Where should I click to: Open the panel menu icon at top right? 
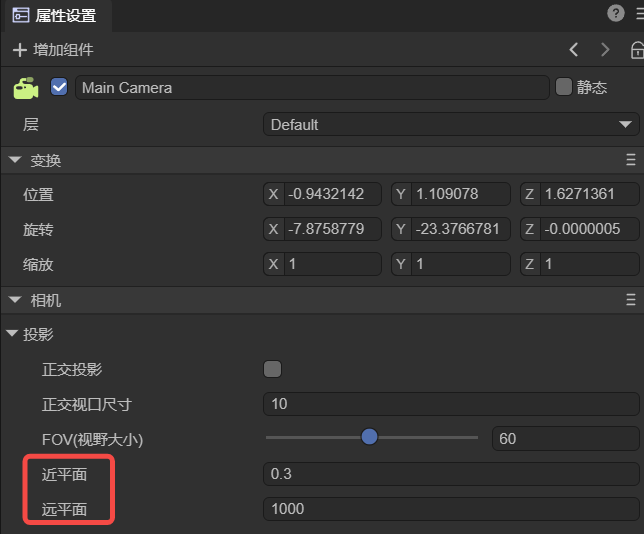coord(638,13)
